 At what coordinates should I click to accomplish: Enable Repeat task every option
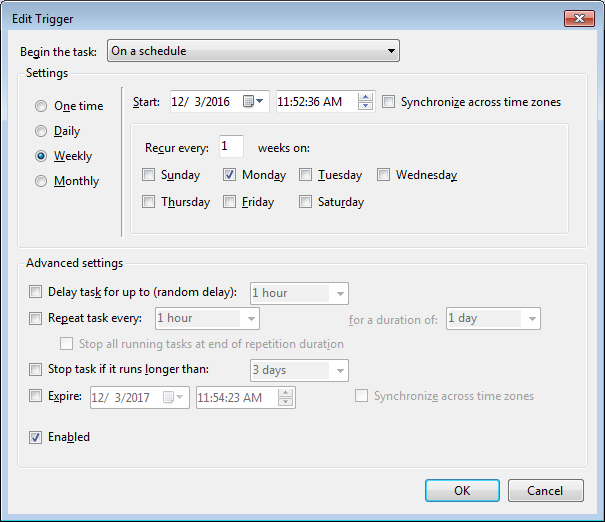35,318
